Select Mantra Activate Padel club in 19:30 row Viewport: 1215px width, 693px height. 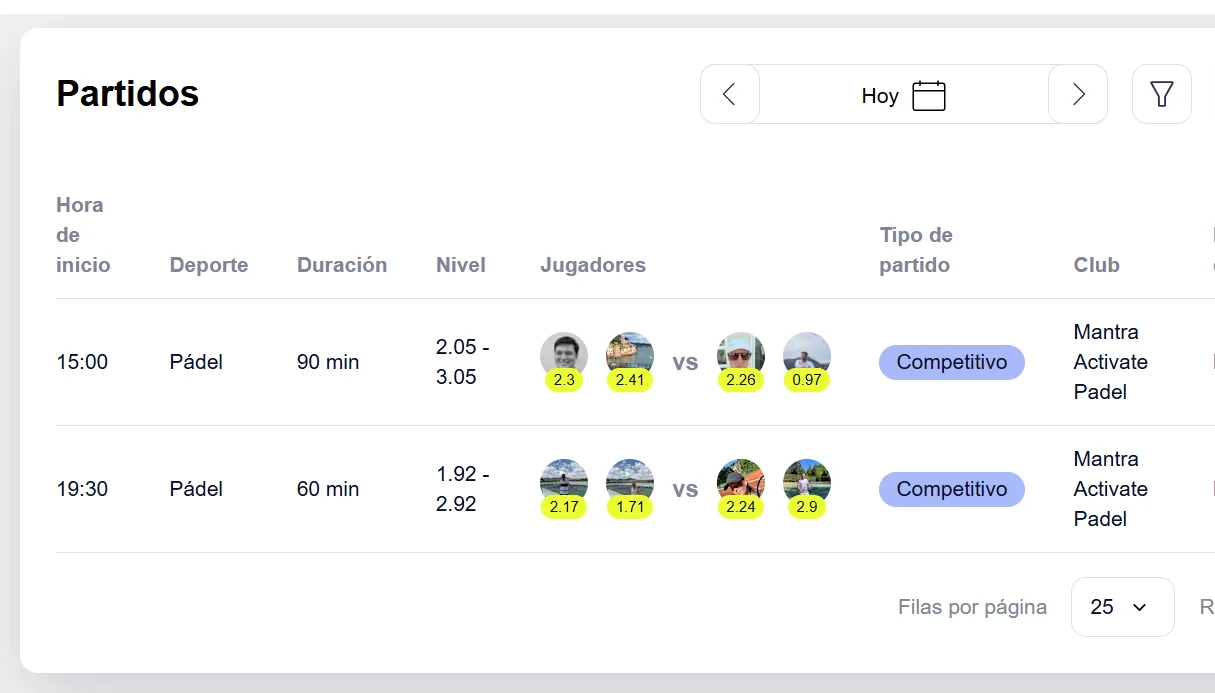tap(1110, 489)
